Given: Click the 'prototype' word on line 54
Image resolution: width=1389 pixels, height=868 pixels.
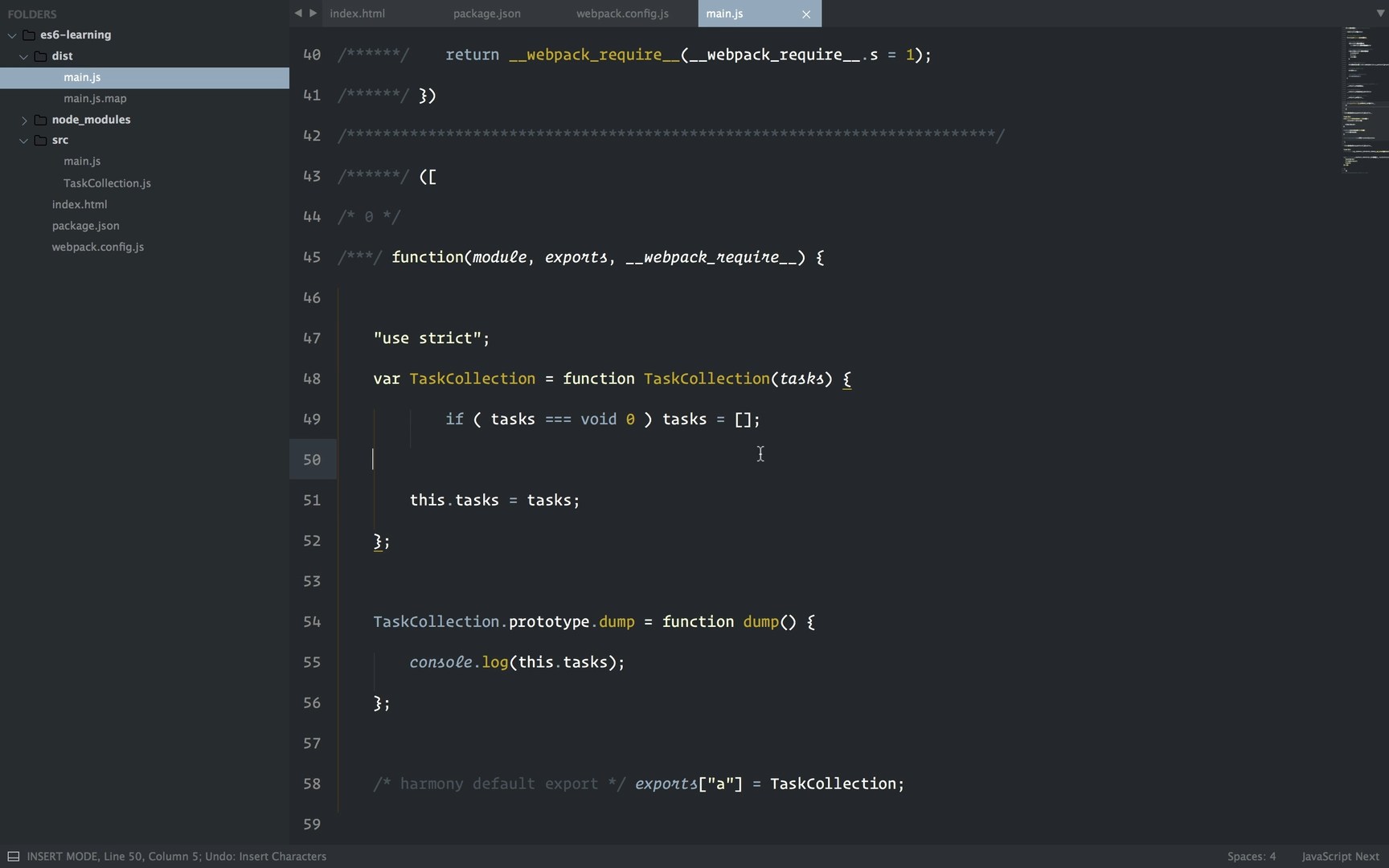Looking at the screenshot, I should click(550, 622).
